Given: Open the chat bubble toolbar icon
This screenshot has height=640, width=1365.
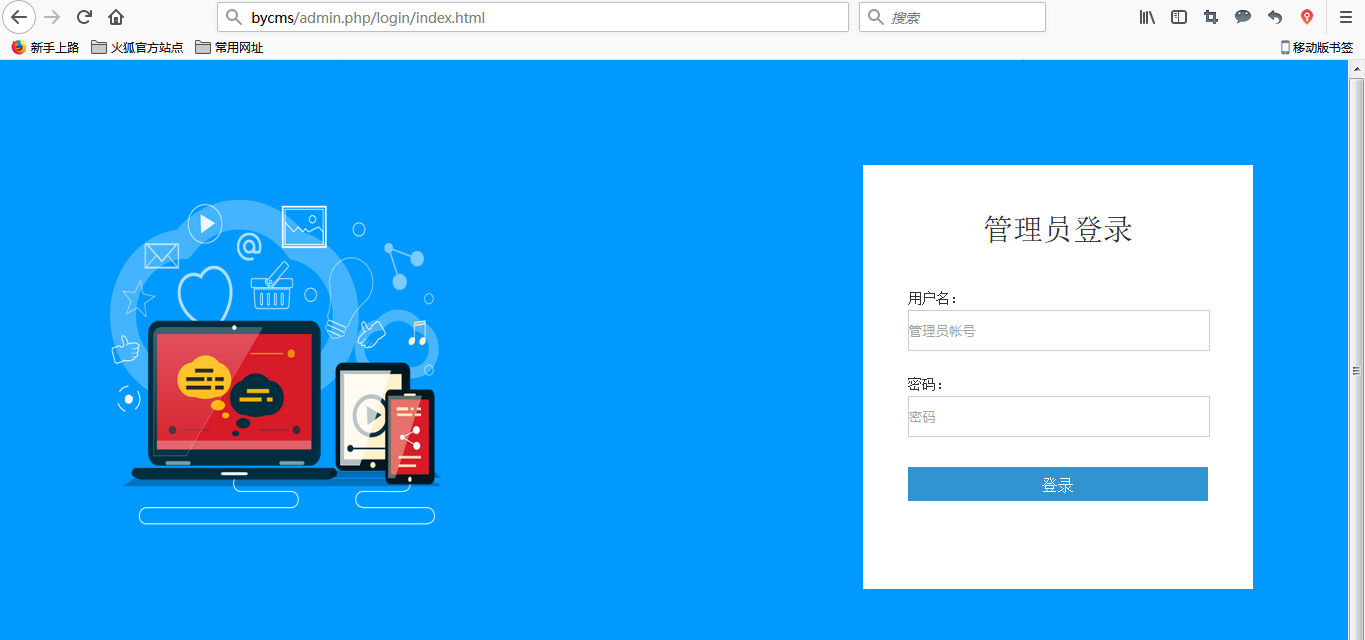Looking at the screenshot, I should [1243, 17].
